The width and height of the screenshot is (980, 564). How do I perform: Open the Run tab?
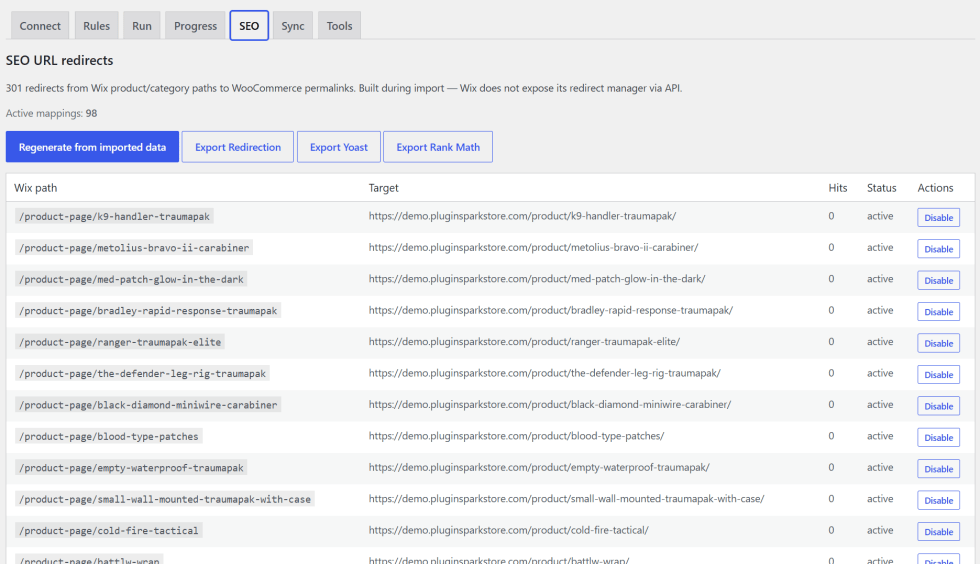(142, 26)
